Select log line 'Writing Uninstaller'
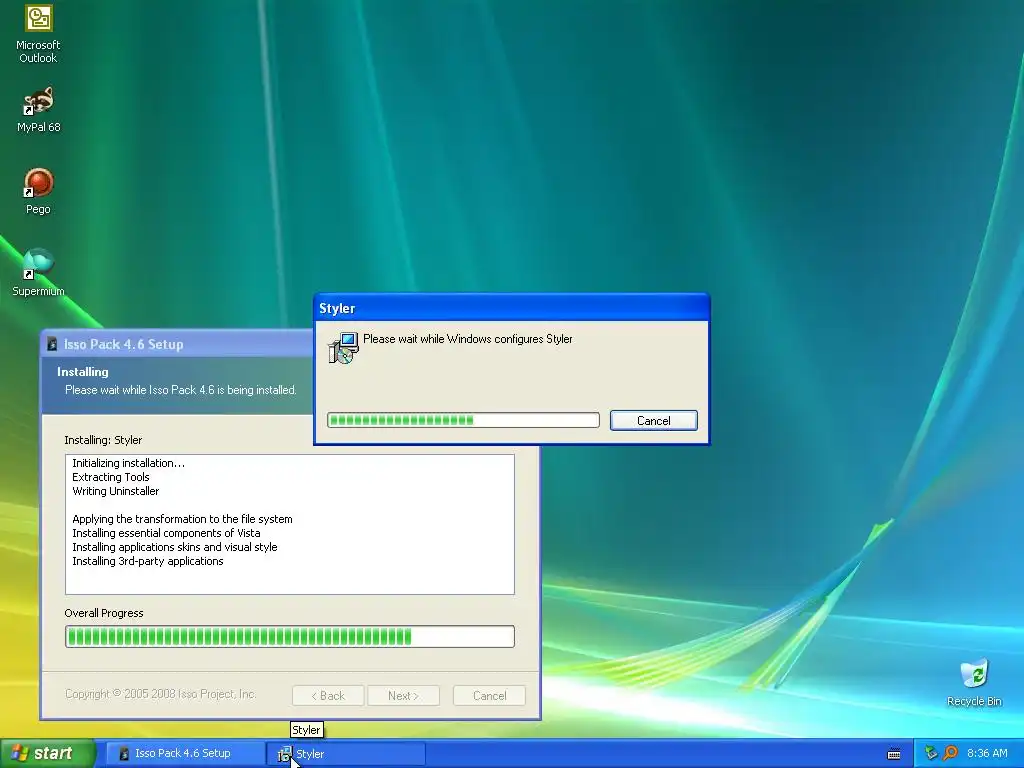The image size is (1024, 768). click(x=115, y=491)
